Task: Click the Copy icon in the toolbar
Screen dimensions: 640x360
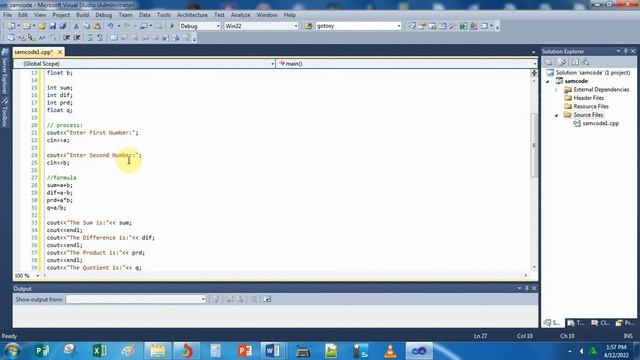Action: coord(87,26)
